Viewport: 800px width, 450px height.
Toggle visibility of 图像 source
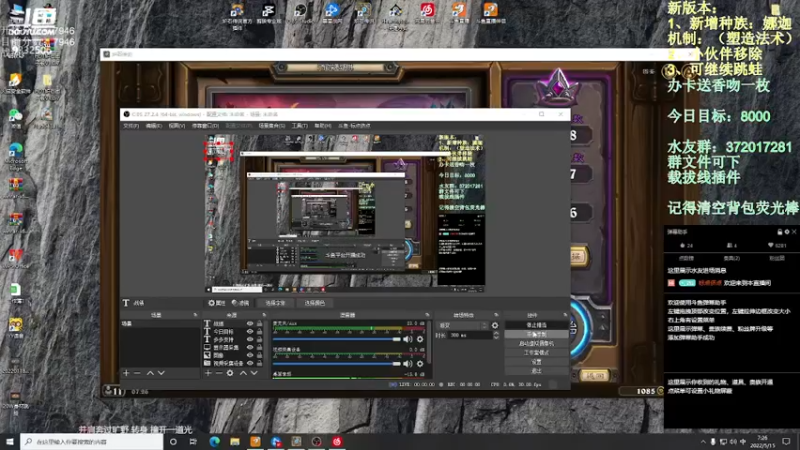pos(250,355)
